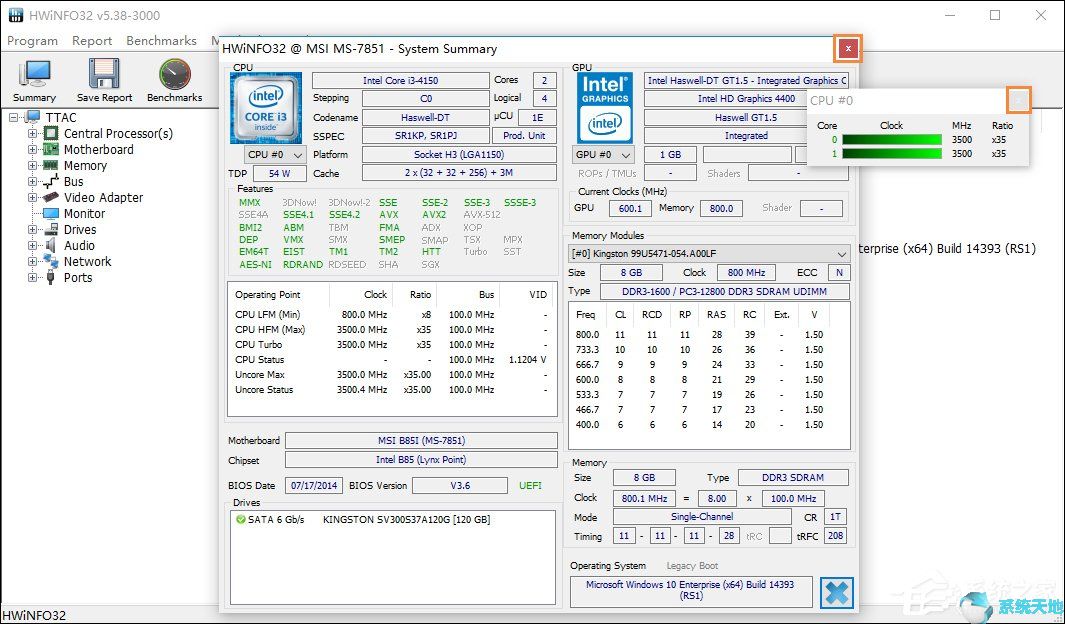Click the Uncore Status row
This screenshot has width=1065, height=624.
(x=391, y=390)
